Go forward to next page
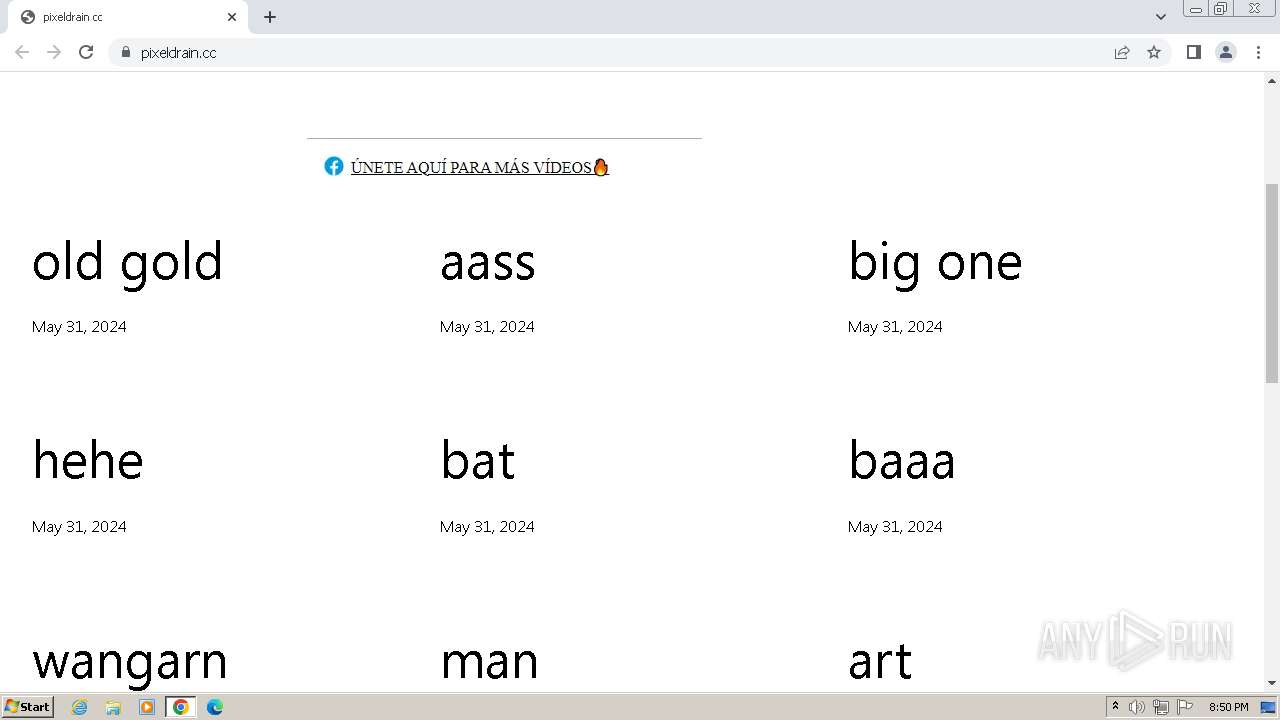This screenshot has height=720, width=1280. pos(54,52)
